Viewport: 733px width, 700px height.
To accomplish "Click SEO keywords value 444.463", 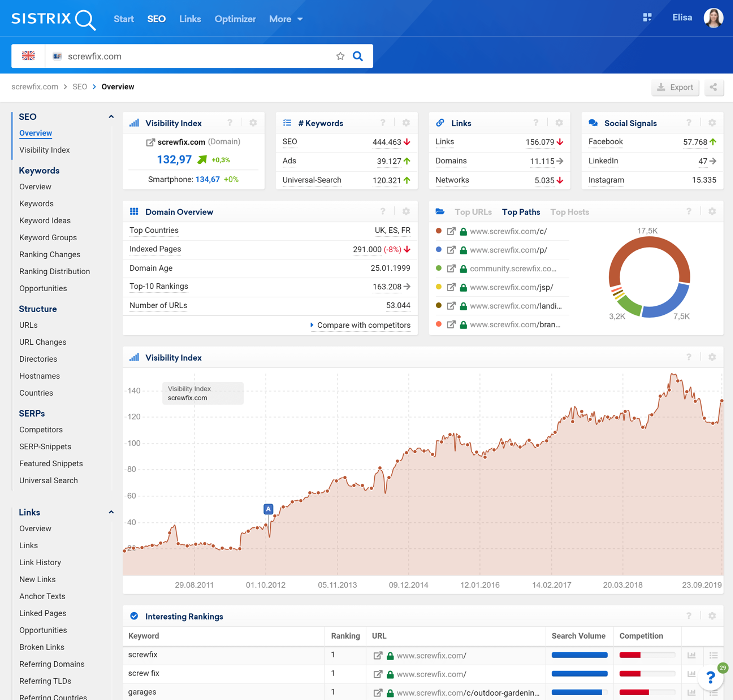I will point(387,142).
